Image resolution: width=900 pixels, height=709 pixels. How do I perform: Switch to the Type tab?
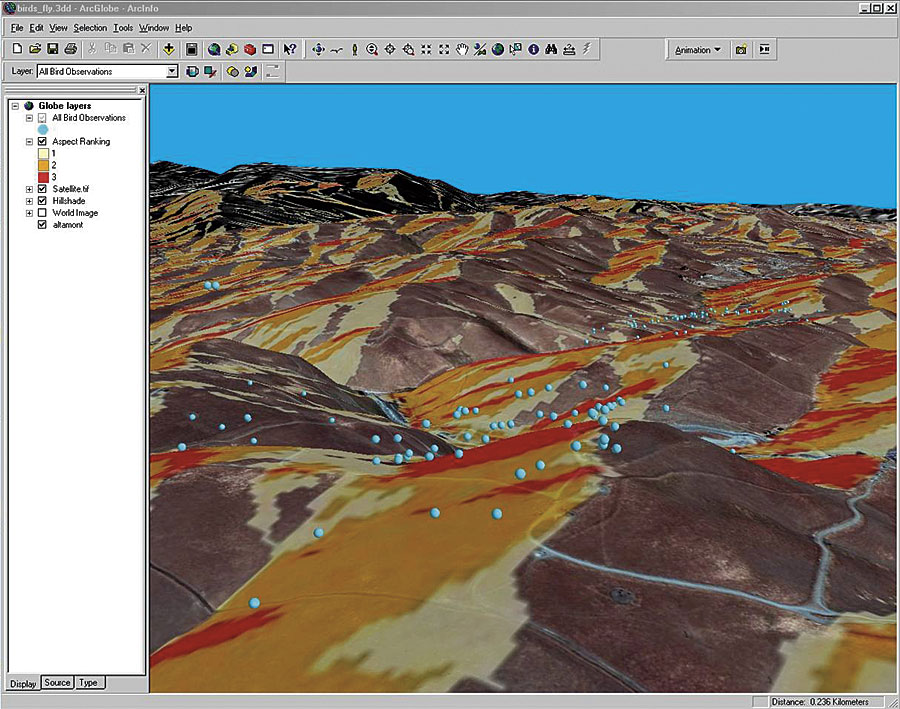pos(89,683)
